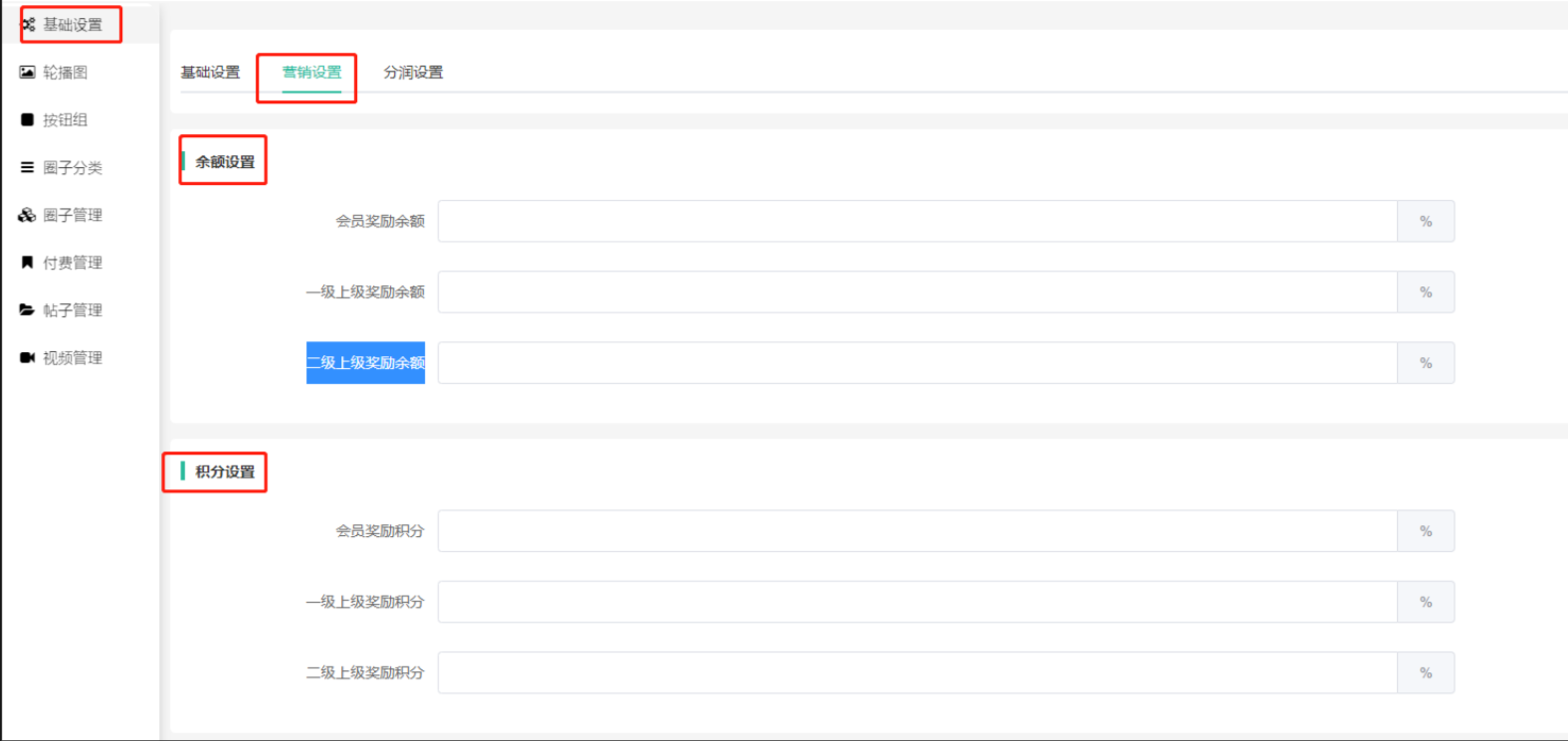Click into the 一级上级奖励余额 field

(x=916, y=292)
